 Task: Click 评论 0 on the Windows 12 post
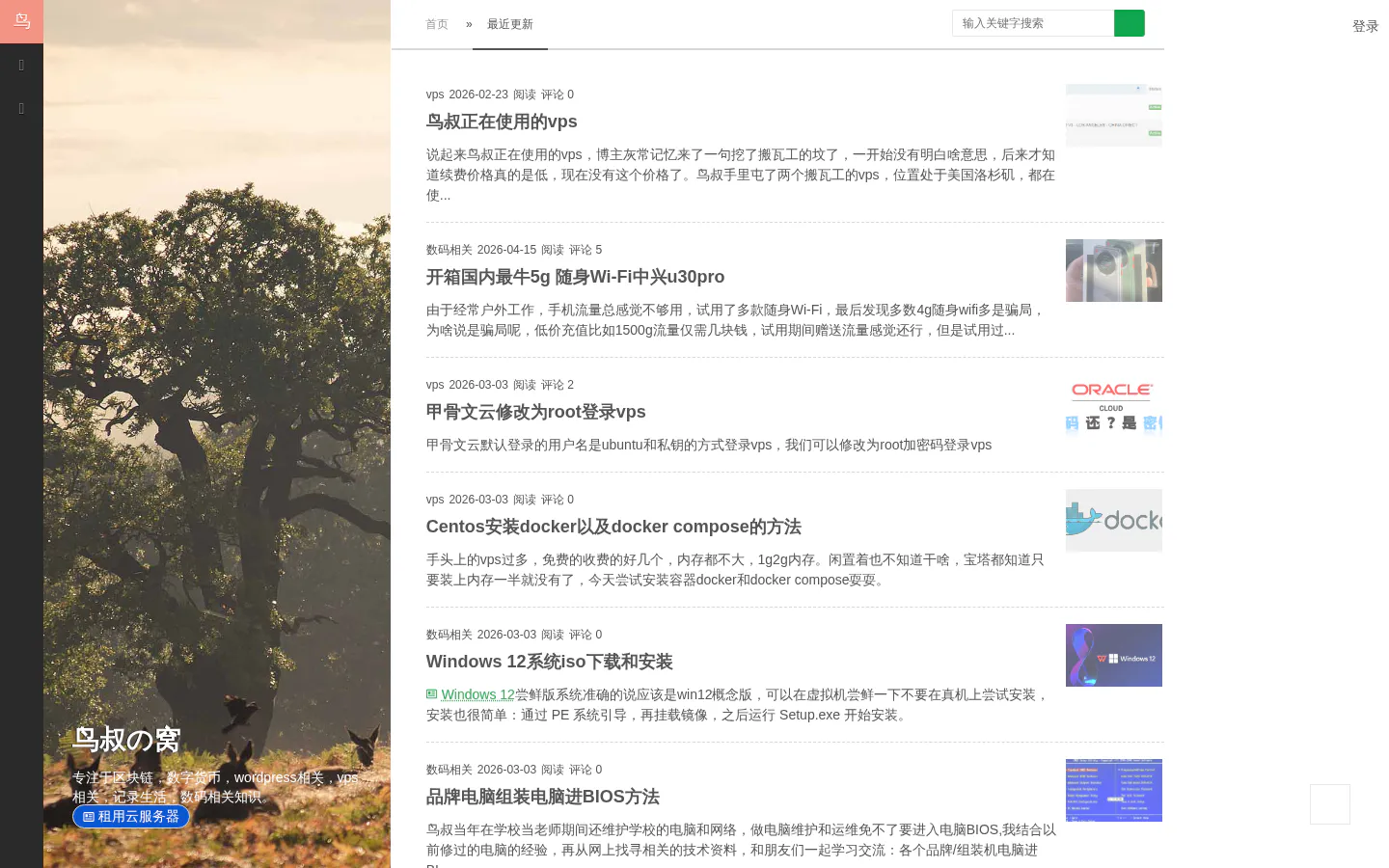[x=586, y=635]
